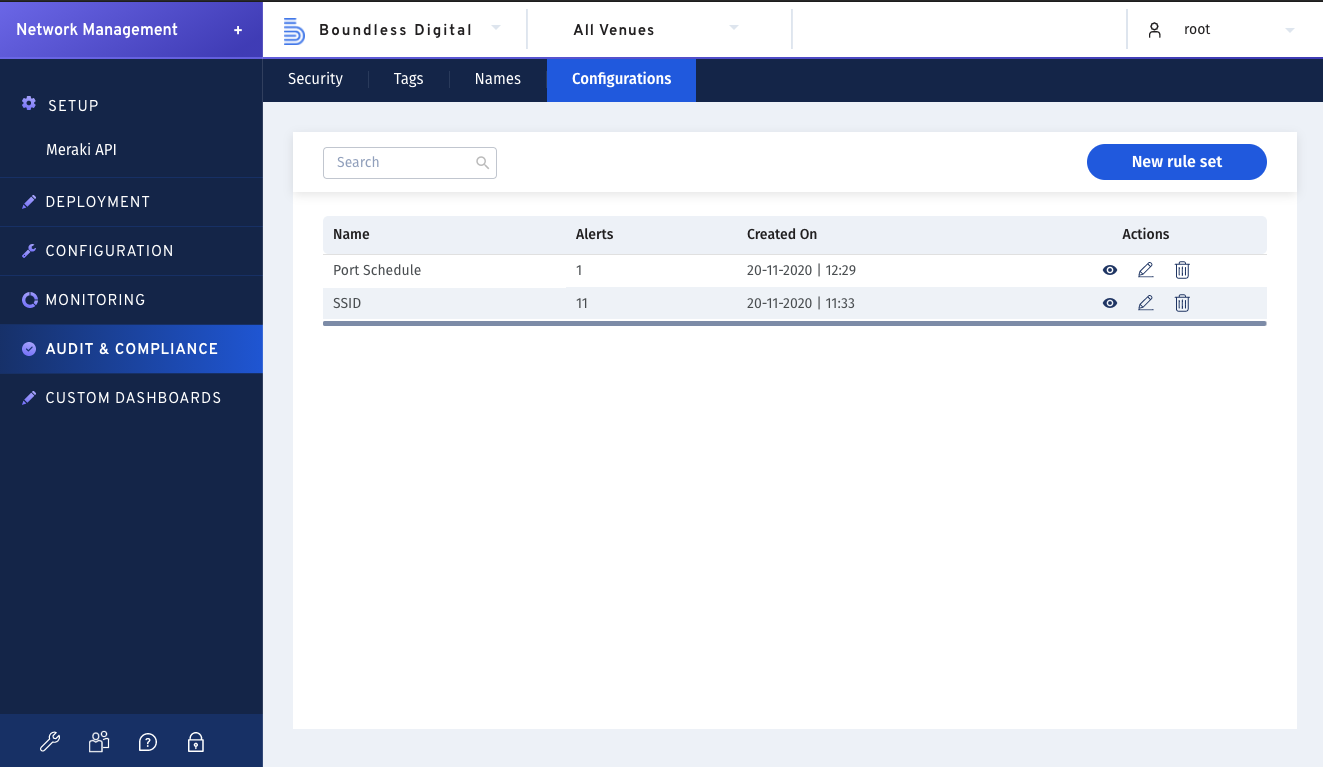Click the plus icon beside Network Management
This screenshot has height=767, width=1323.
click(238, 30)
